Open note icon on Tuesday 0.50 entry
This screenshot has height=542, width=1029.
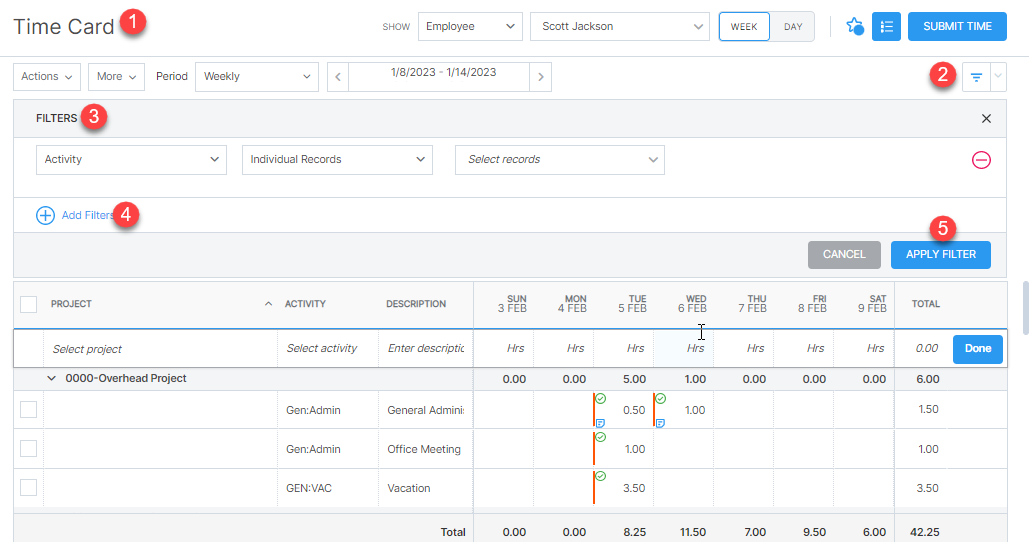tap(600, 423)
